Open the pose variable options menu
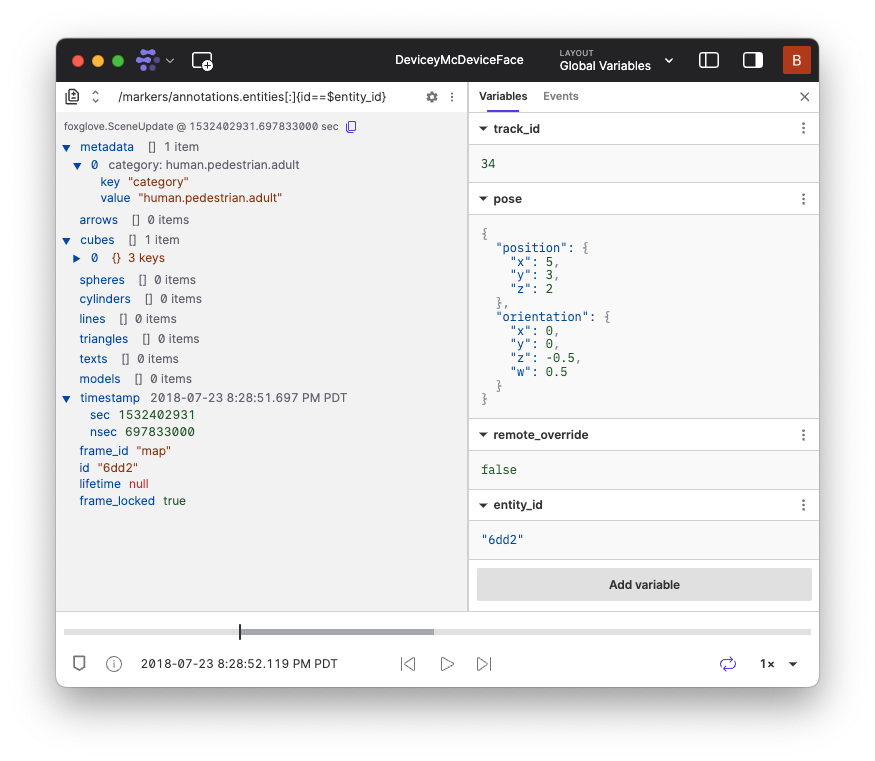The width and height of the screenshot is (875, 761). [x=803, y=199]
